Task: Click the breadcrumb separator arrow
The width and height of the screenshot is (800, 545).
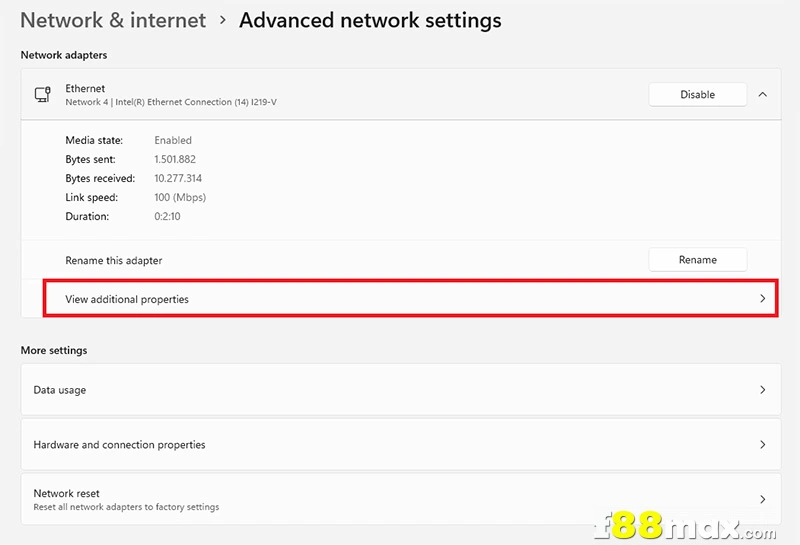Action: click(222, 20)
